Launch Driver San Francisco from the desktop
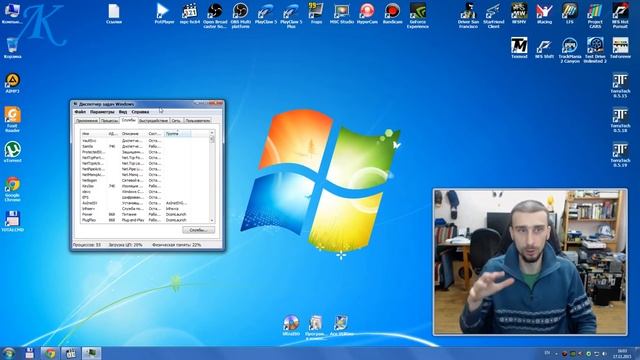 [x=468, y=16]
